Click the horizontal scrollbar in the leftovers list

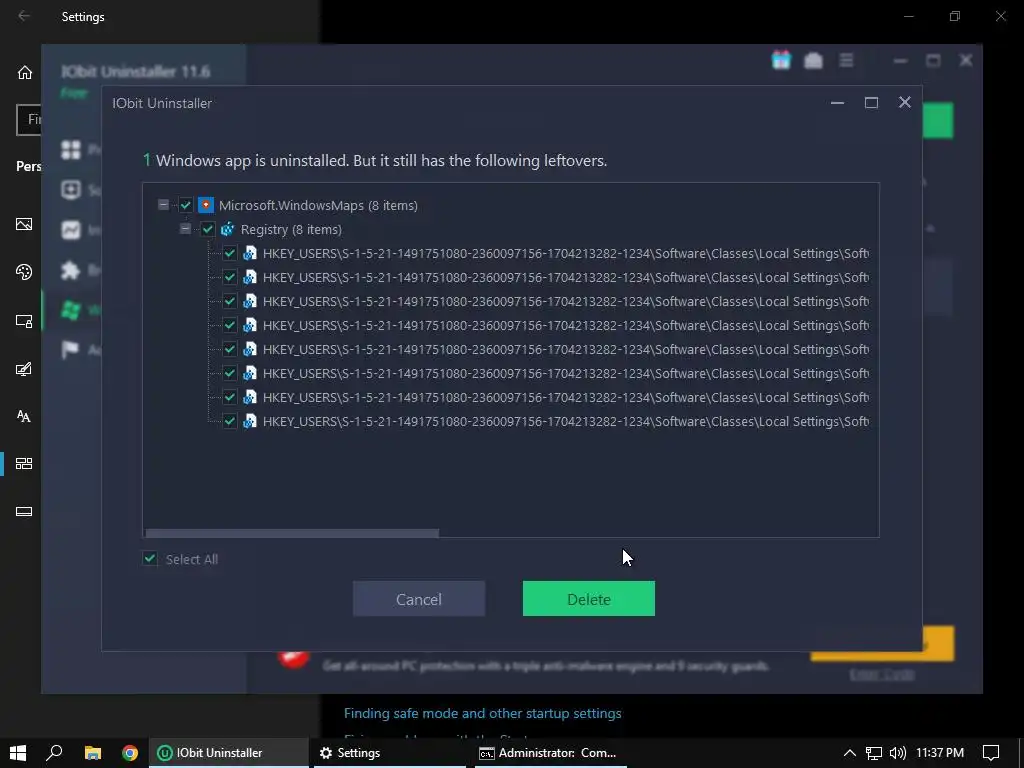tap(292, 533)
